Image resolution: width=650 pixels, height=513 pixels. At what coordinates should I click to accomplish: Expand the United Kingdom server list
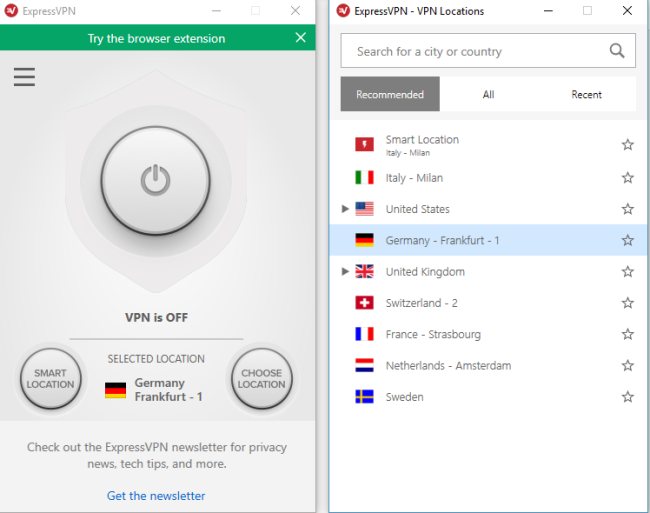(346, 271)
